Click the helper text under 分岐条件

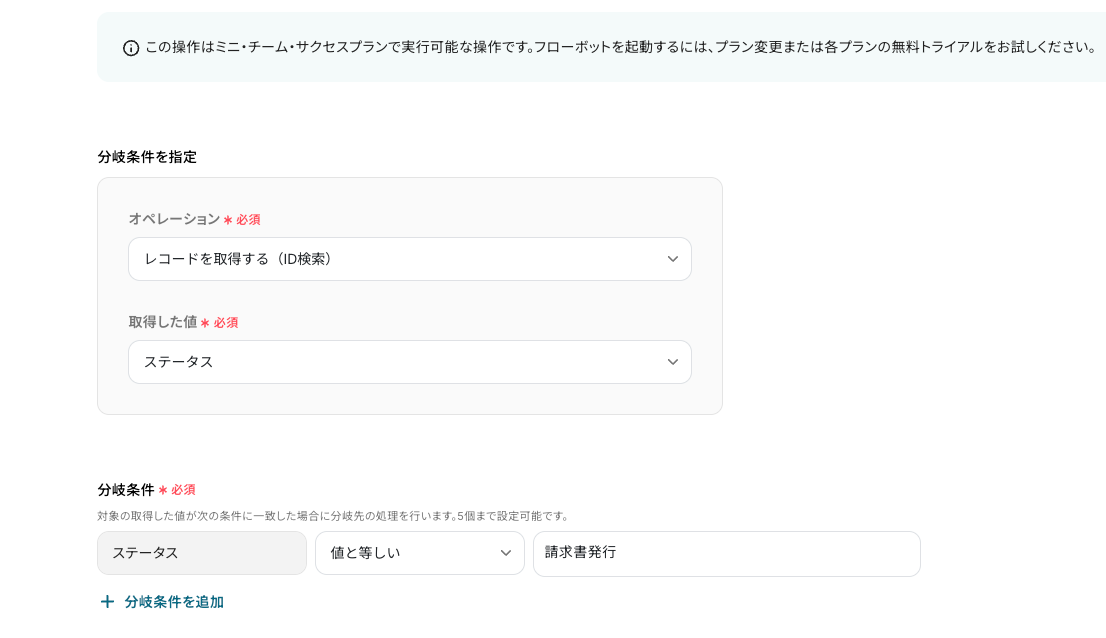click(333, 516)
